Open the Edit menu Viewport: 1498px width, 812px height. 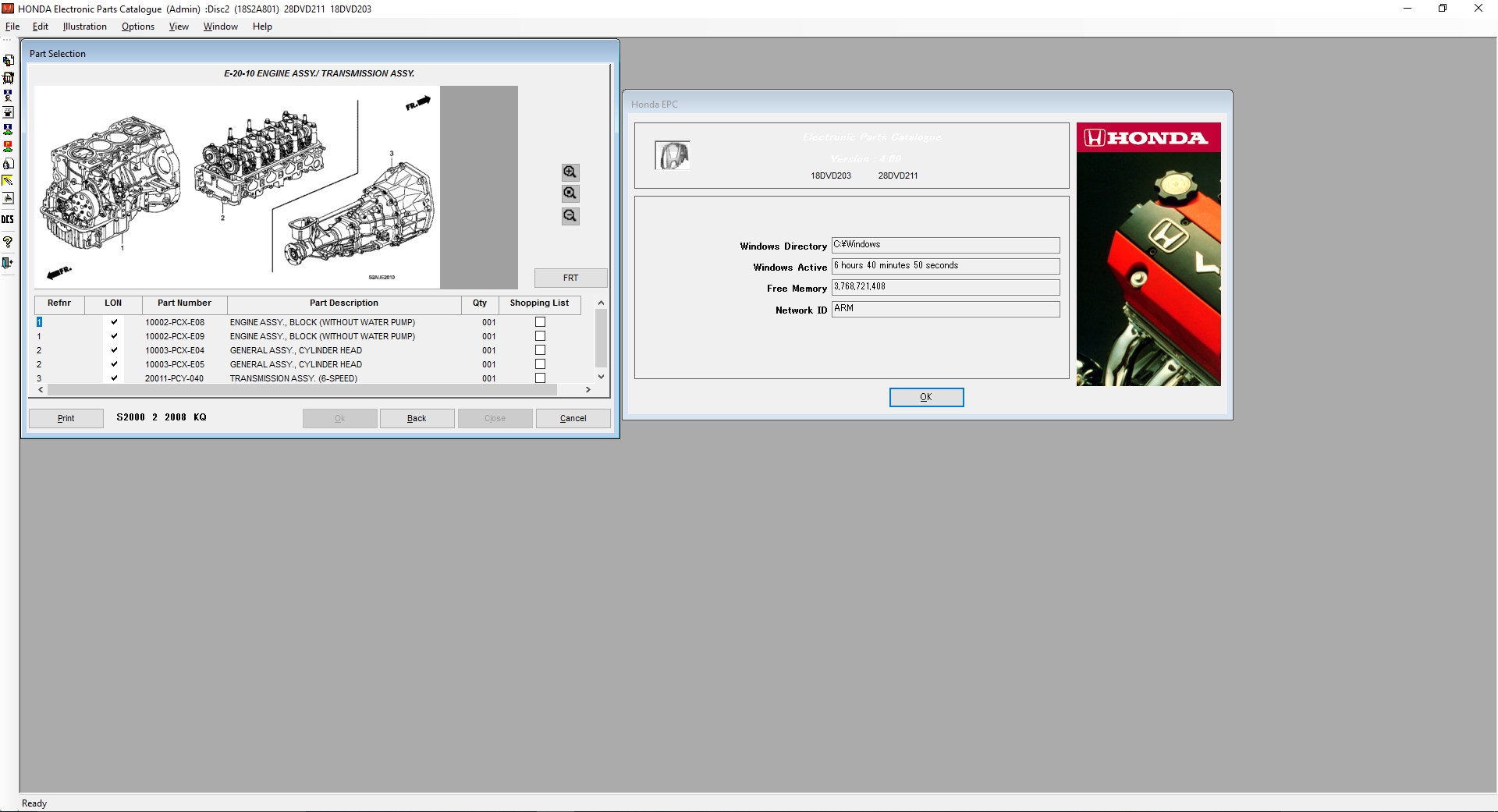[41, 27]
